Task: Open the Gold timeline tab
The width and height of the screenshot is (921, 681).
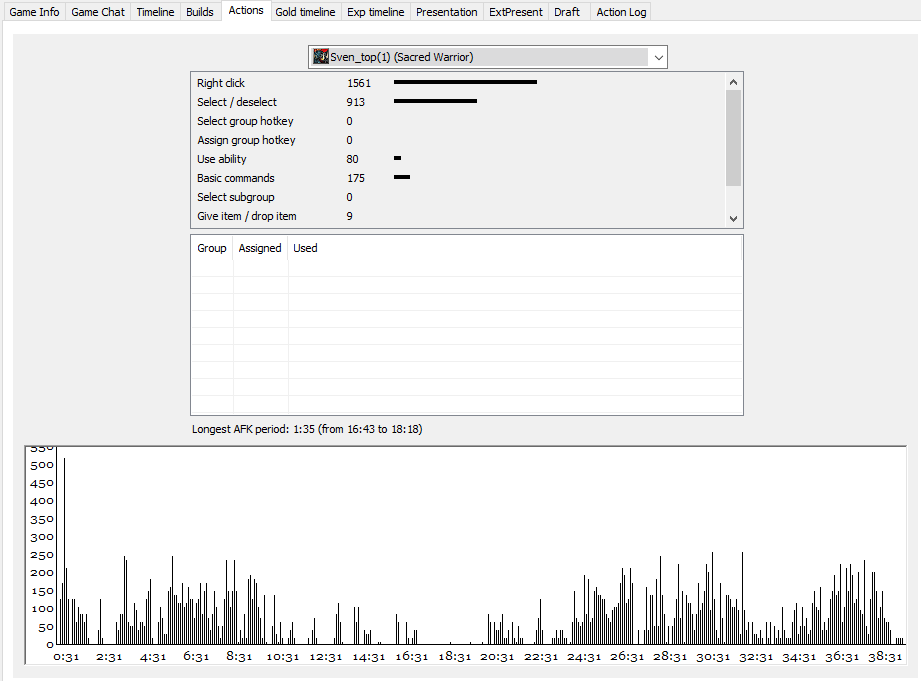Action: [x=305, y=12]
